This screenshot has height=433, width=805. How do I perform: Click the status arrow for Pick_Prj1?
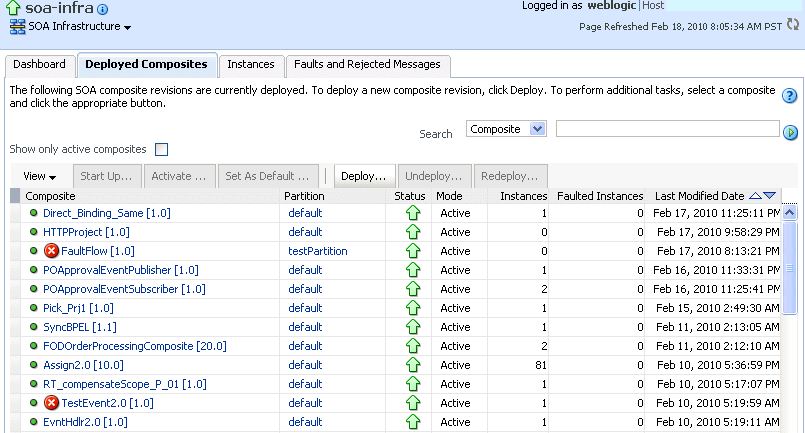(413, 308)
